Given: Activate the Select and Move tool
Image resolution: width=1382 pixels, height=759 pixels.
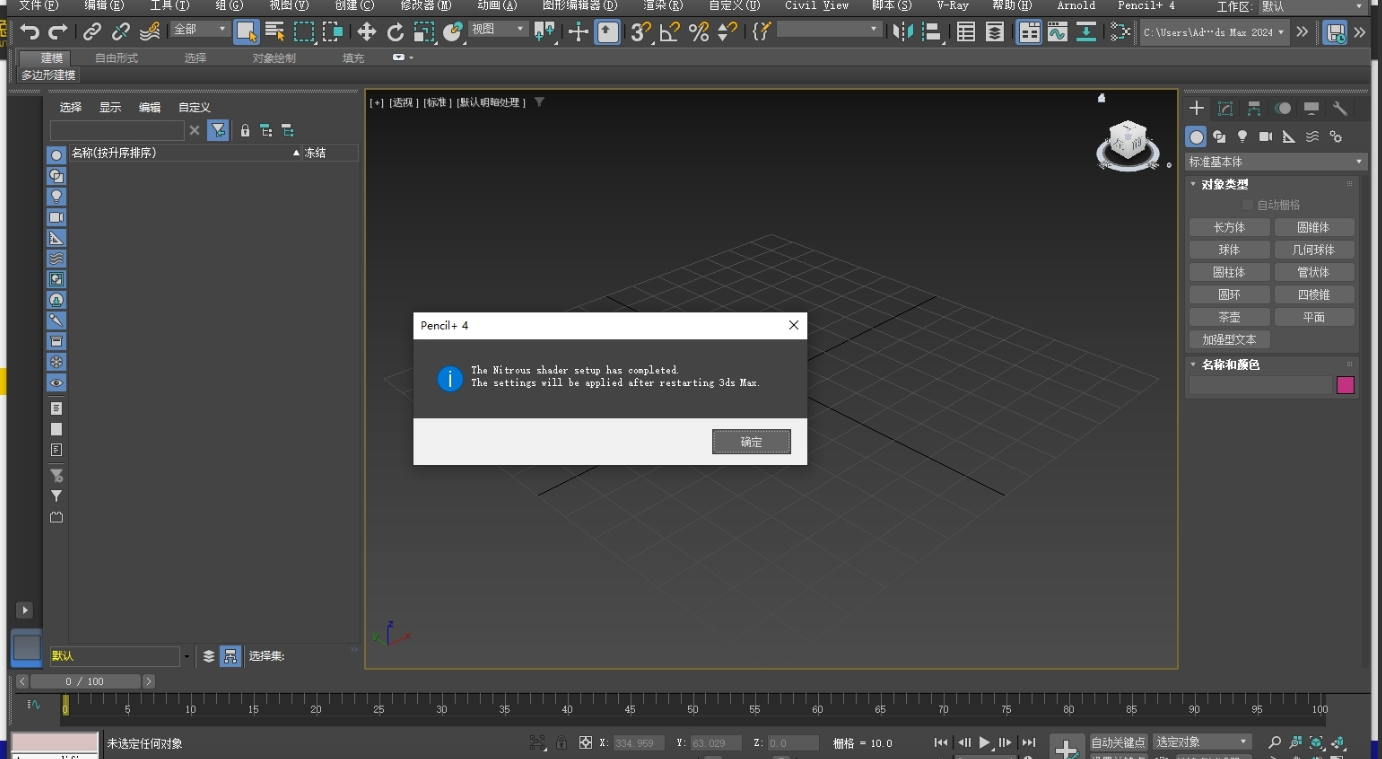Looking at the screenshot, I should pos(367,32).
